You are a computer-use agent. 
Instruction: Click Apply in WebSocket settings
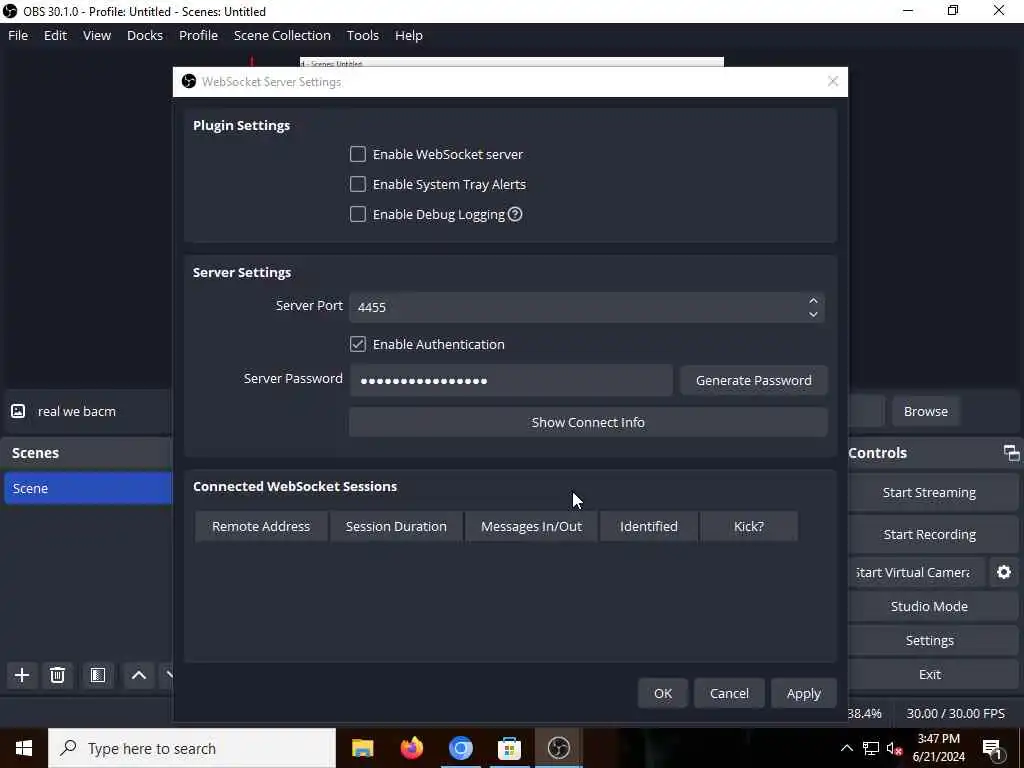click(x=803, y=694)
